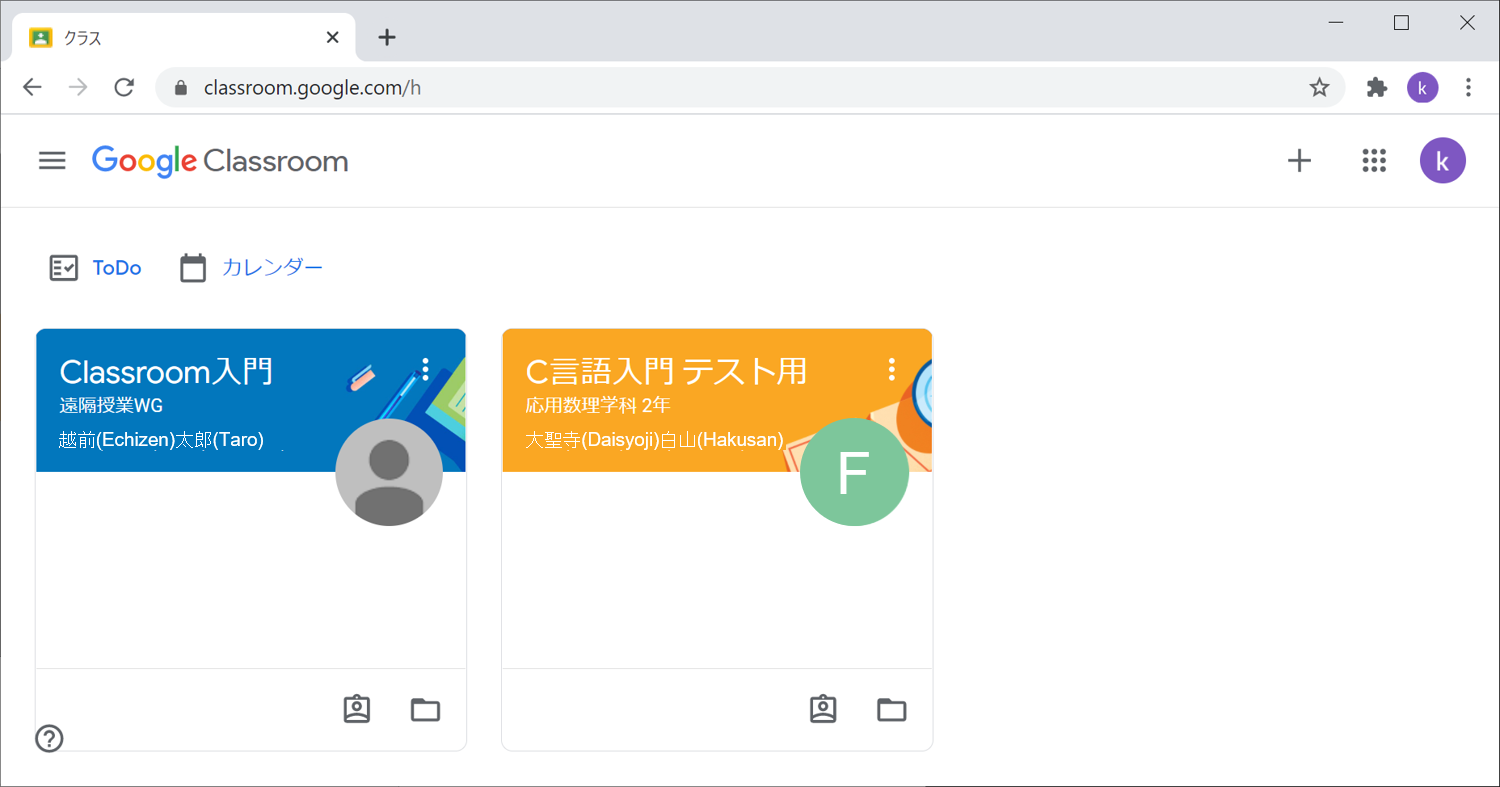Screen dimensions: 1500x787
Task: Bookmark this page with the star
Action: 1320,88
